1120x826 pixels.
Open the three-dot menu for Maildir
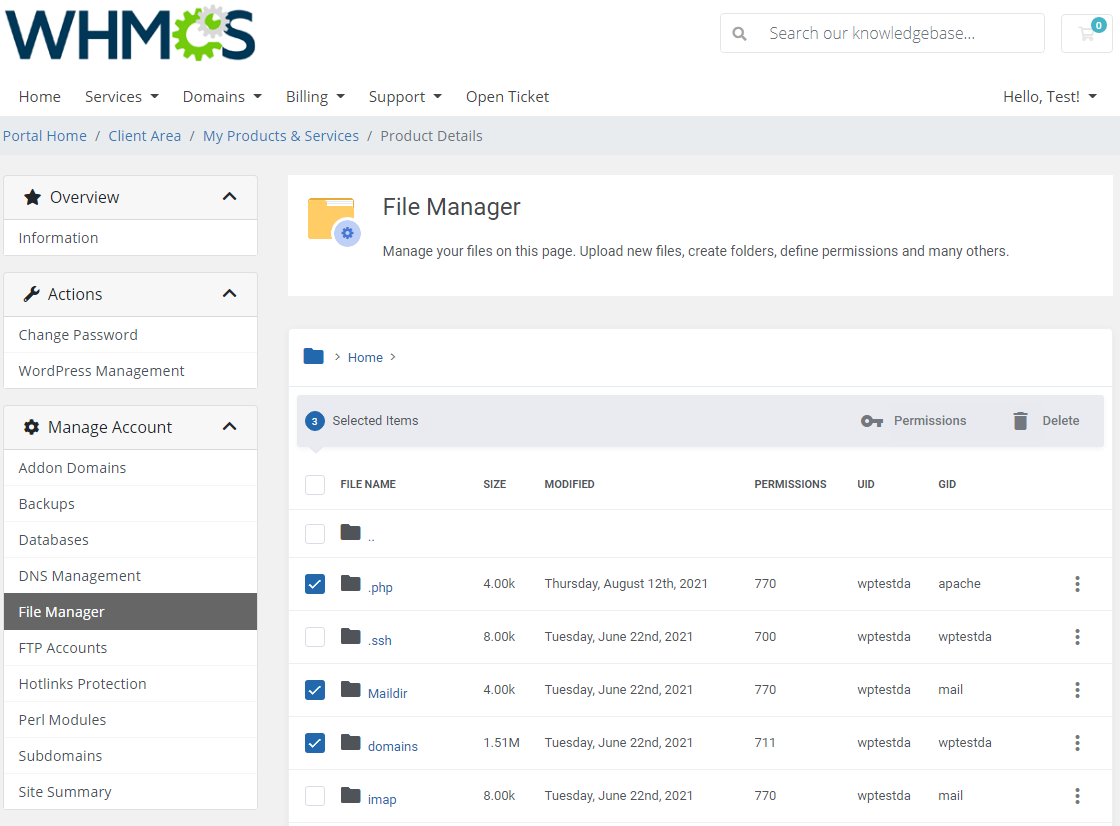pyautogui.click(x=1077, y=690)
